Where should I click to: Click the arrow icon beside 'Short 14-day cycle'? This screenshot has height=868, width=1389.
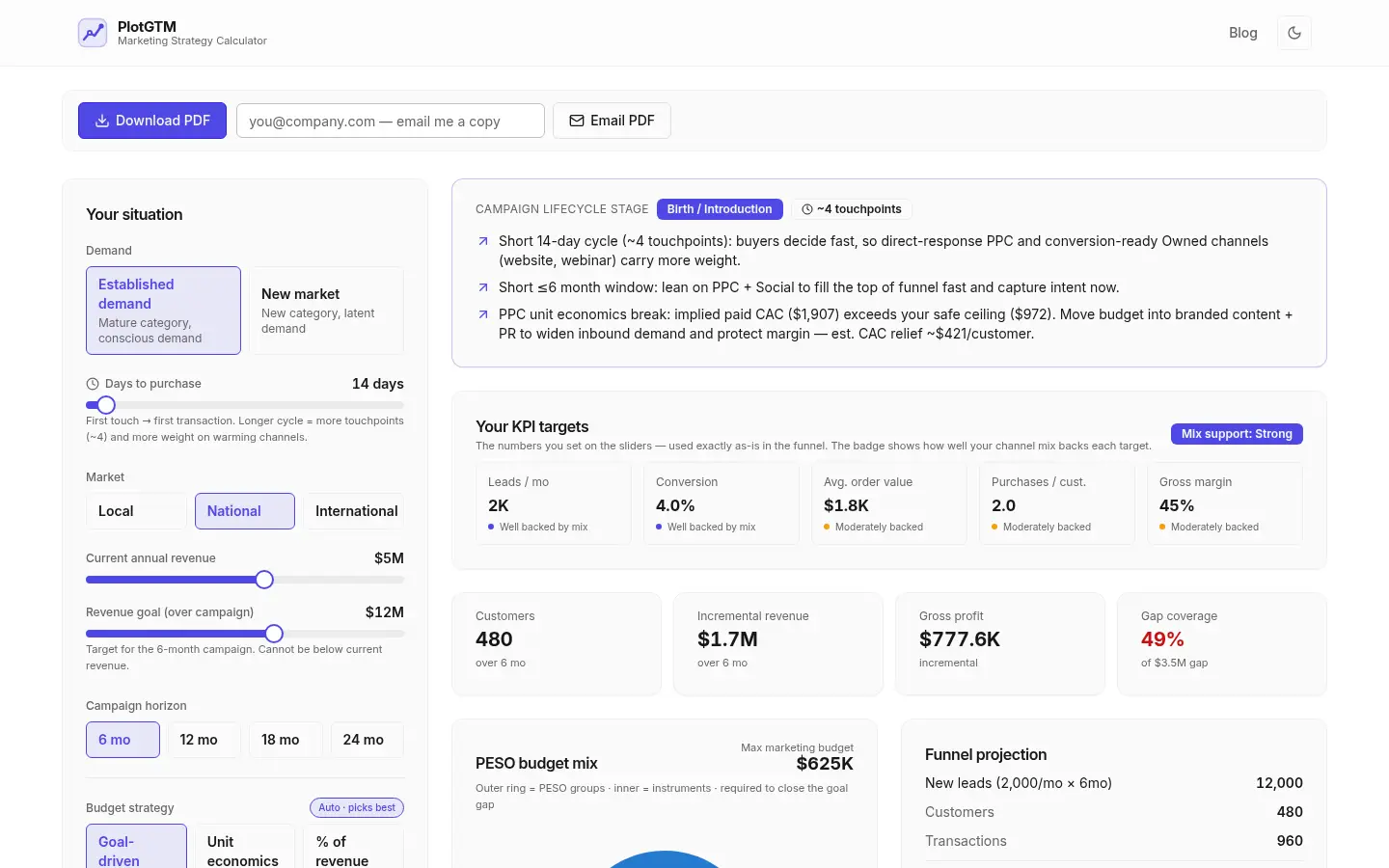[x=483, y=242]
